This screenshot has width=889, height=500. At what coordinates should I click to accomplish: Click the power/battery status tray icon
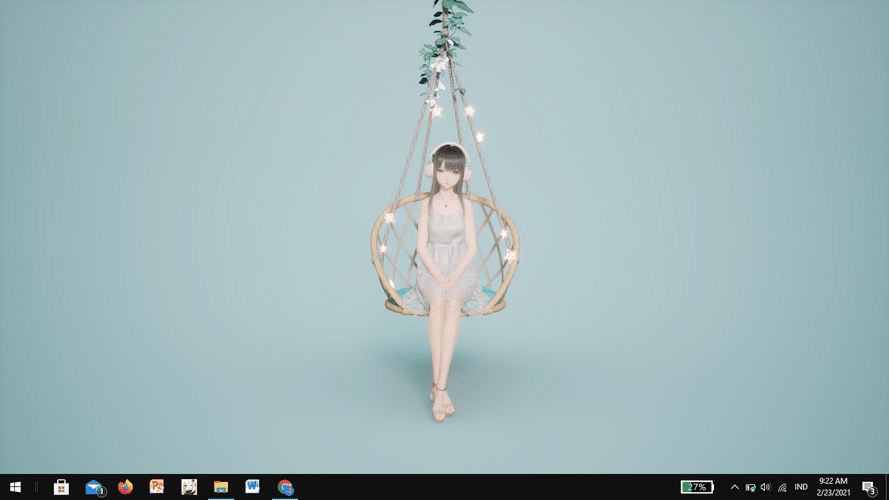[751, 487]
